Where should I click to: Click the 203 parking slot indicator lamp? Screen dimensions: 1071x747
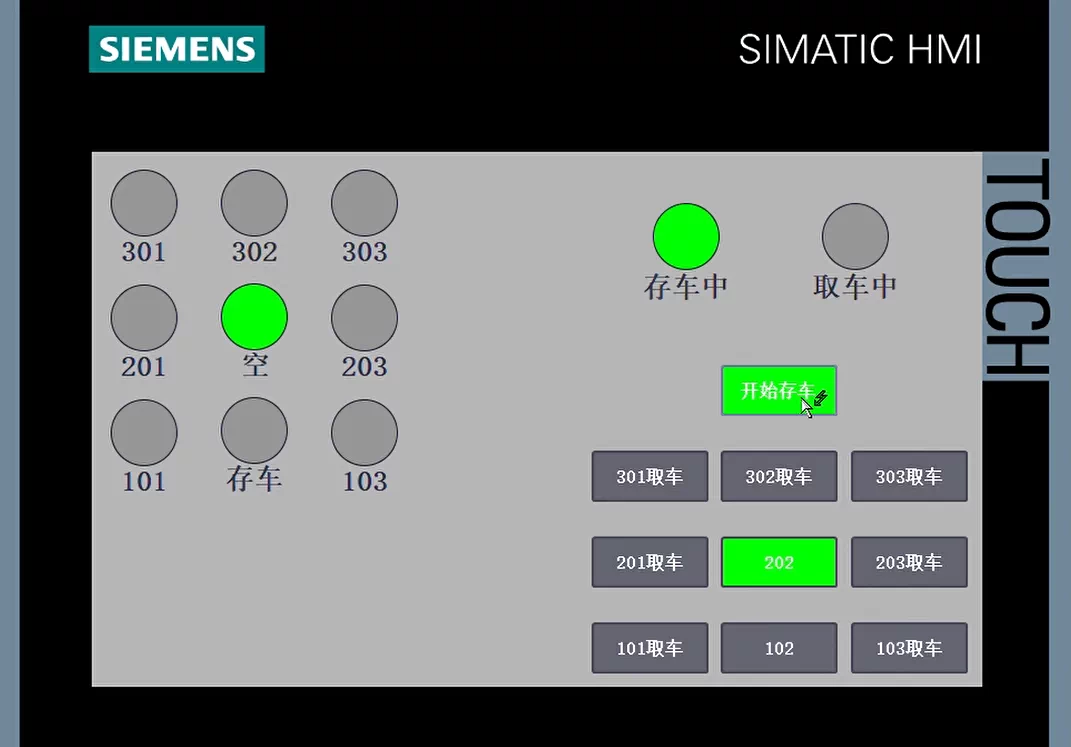pos(363,316)
